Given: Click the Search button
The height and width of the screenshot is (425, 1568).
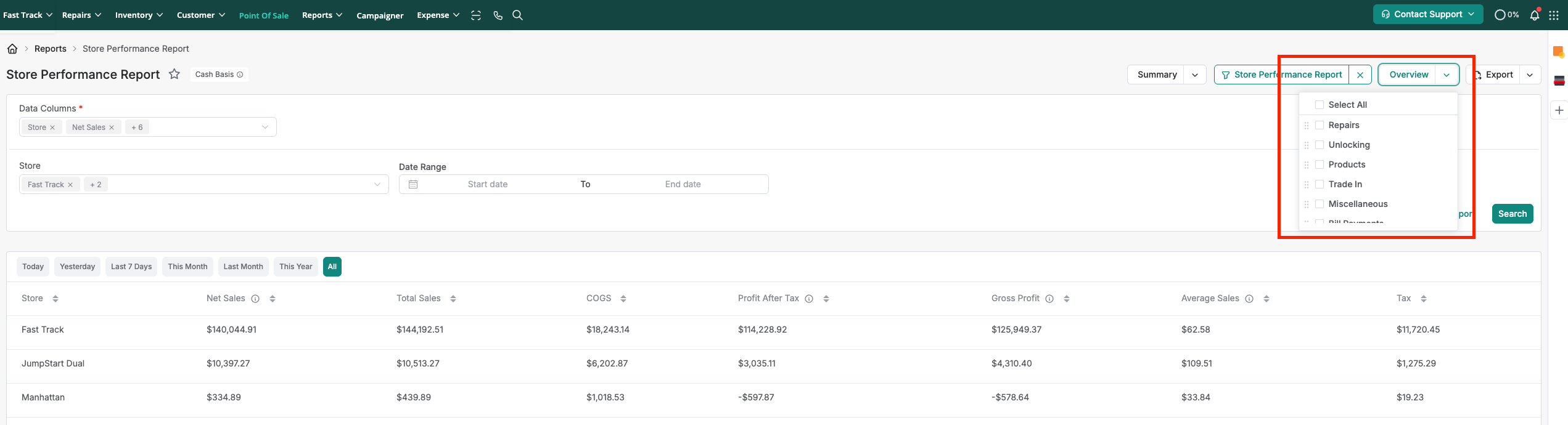Looking at the screenshot, I should coord(1512,214).
